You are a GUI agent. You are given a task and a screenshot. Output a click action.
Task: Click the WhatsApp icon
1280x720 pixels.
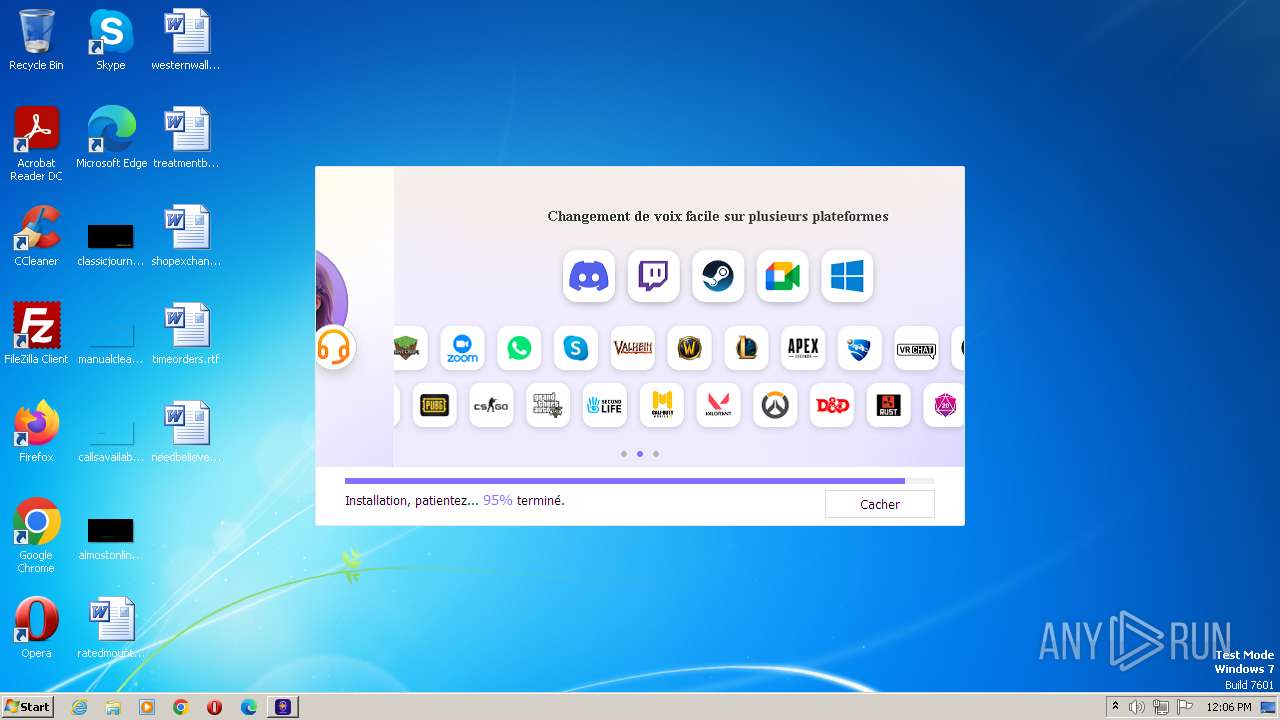tap(519, 348)
